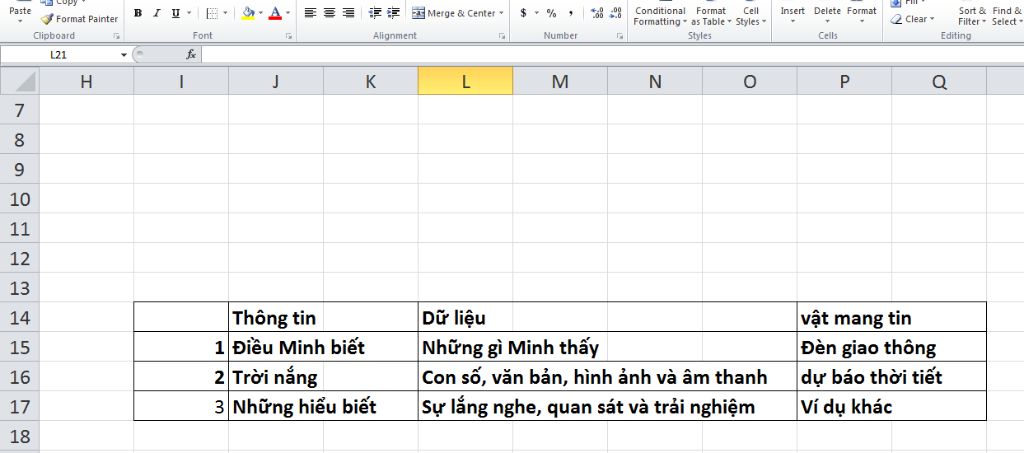Apply accounting dollar number format
1024x453 pixels.
click(523, 13)
